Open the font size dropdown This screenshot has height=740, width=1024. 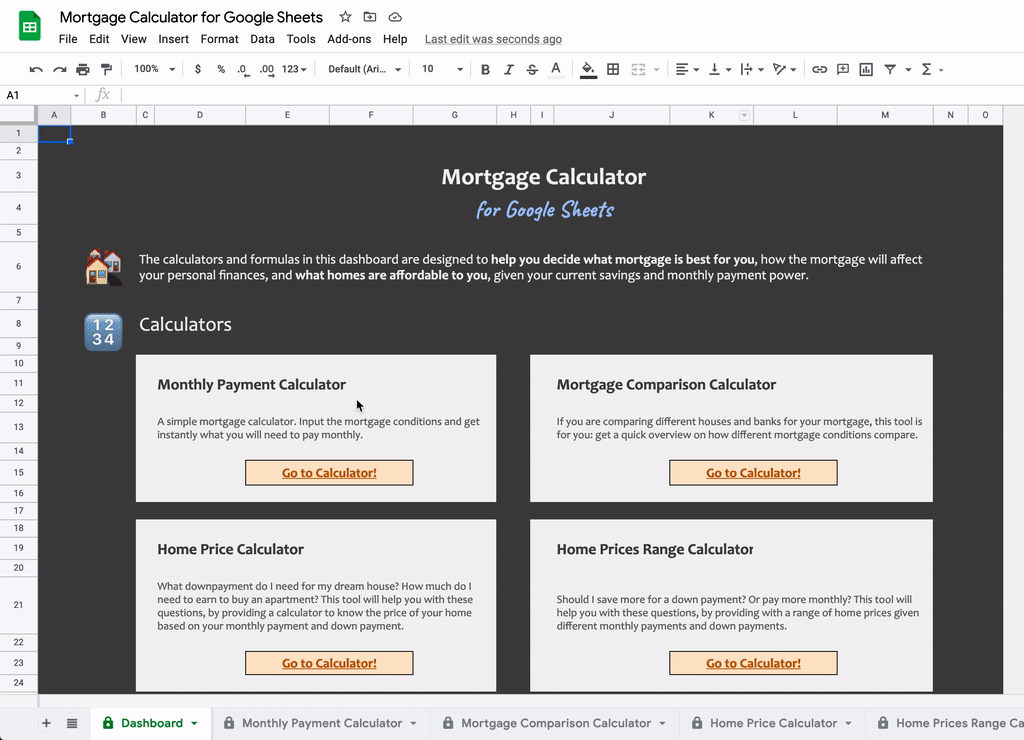442,69
